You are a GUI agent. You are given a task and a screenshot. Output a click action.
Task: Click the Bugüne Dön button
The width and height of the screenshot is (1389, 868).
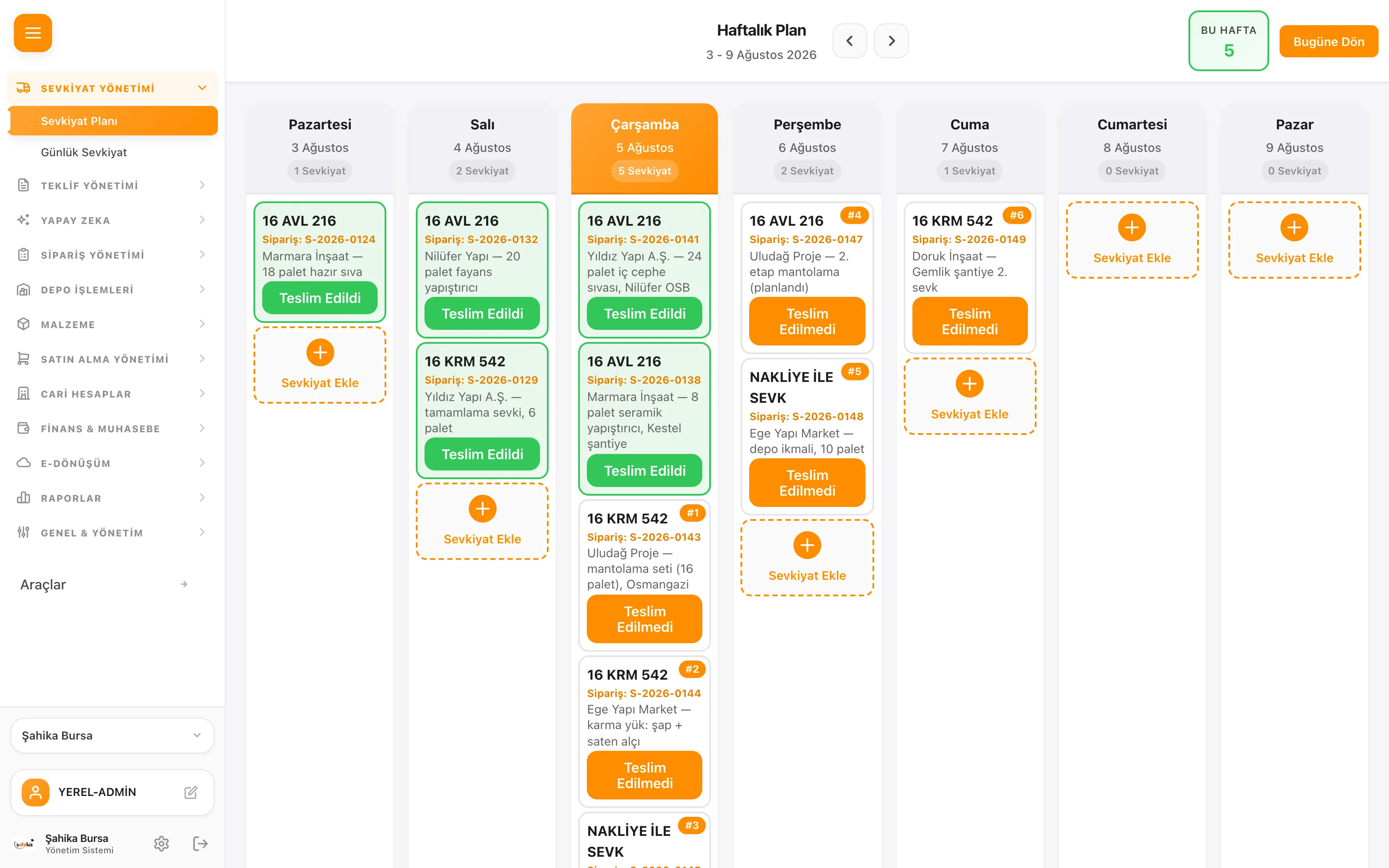pos(1328,41)
